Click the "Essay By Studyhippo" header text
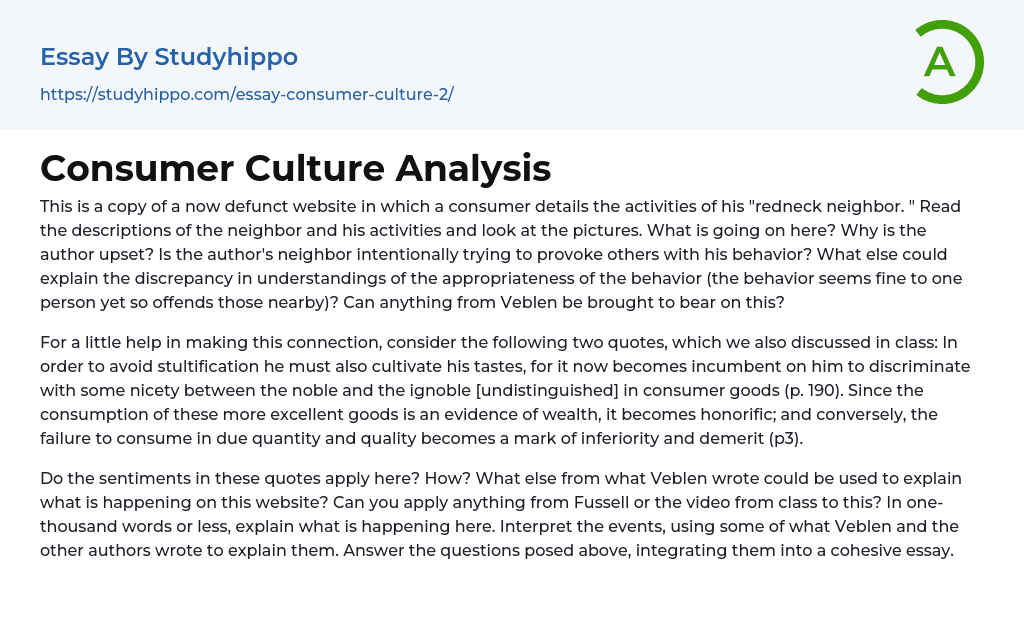This screenshot has height=619, width=1024. point(169,57)
